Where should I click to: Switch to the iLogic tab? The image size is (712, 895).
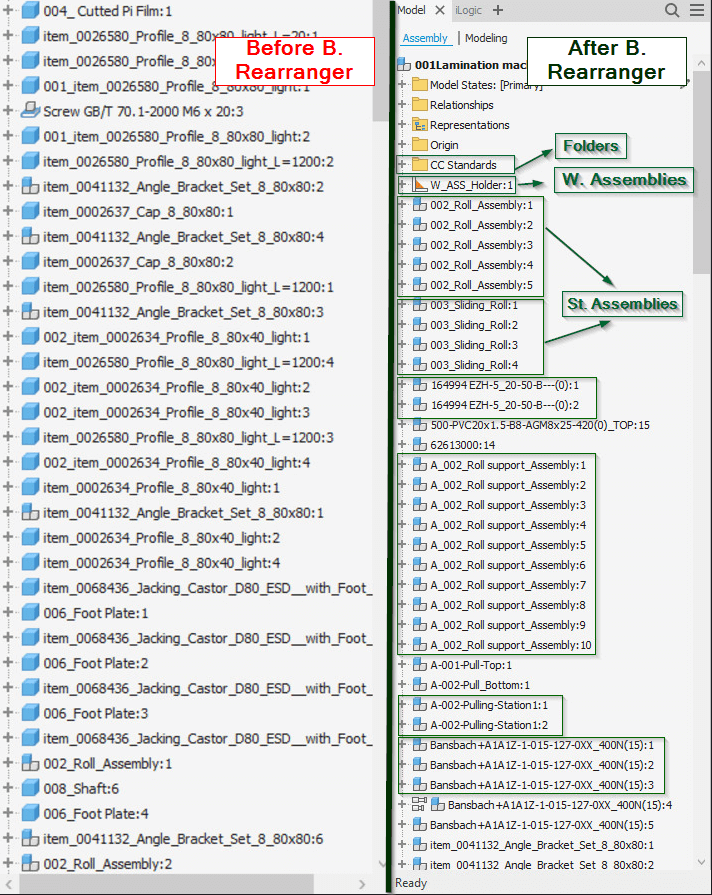(468, 10)
